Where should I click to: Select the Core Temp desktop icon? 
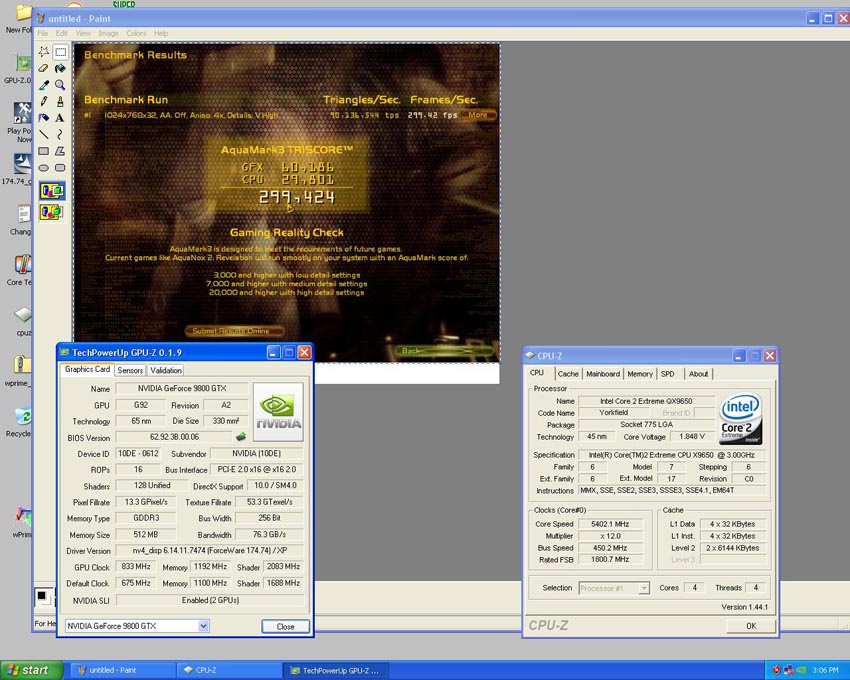coord(21,271)
